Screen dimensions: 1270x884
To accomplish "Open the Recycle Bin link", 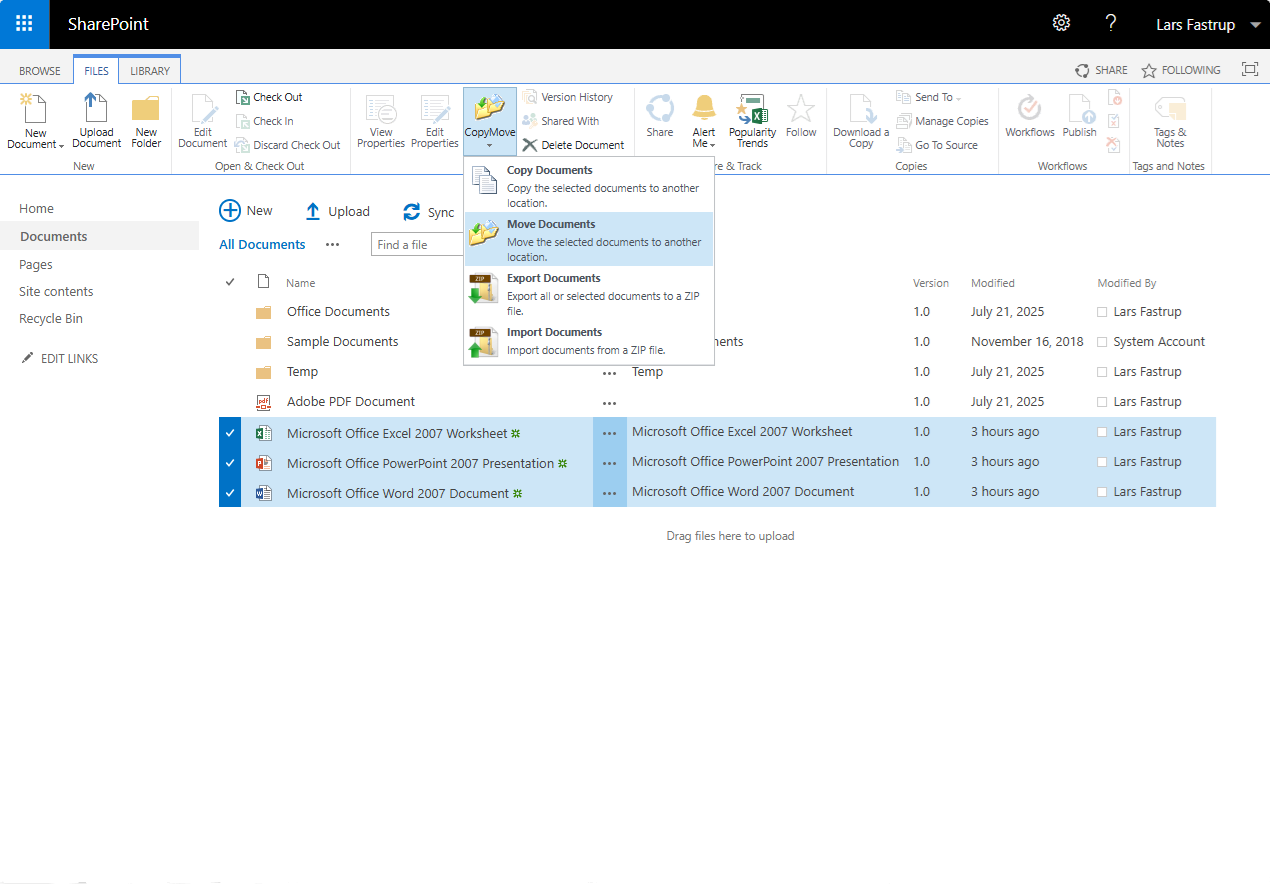I will 51,319.
